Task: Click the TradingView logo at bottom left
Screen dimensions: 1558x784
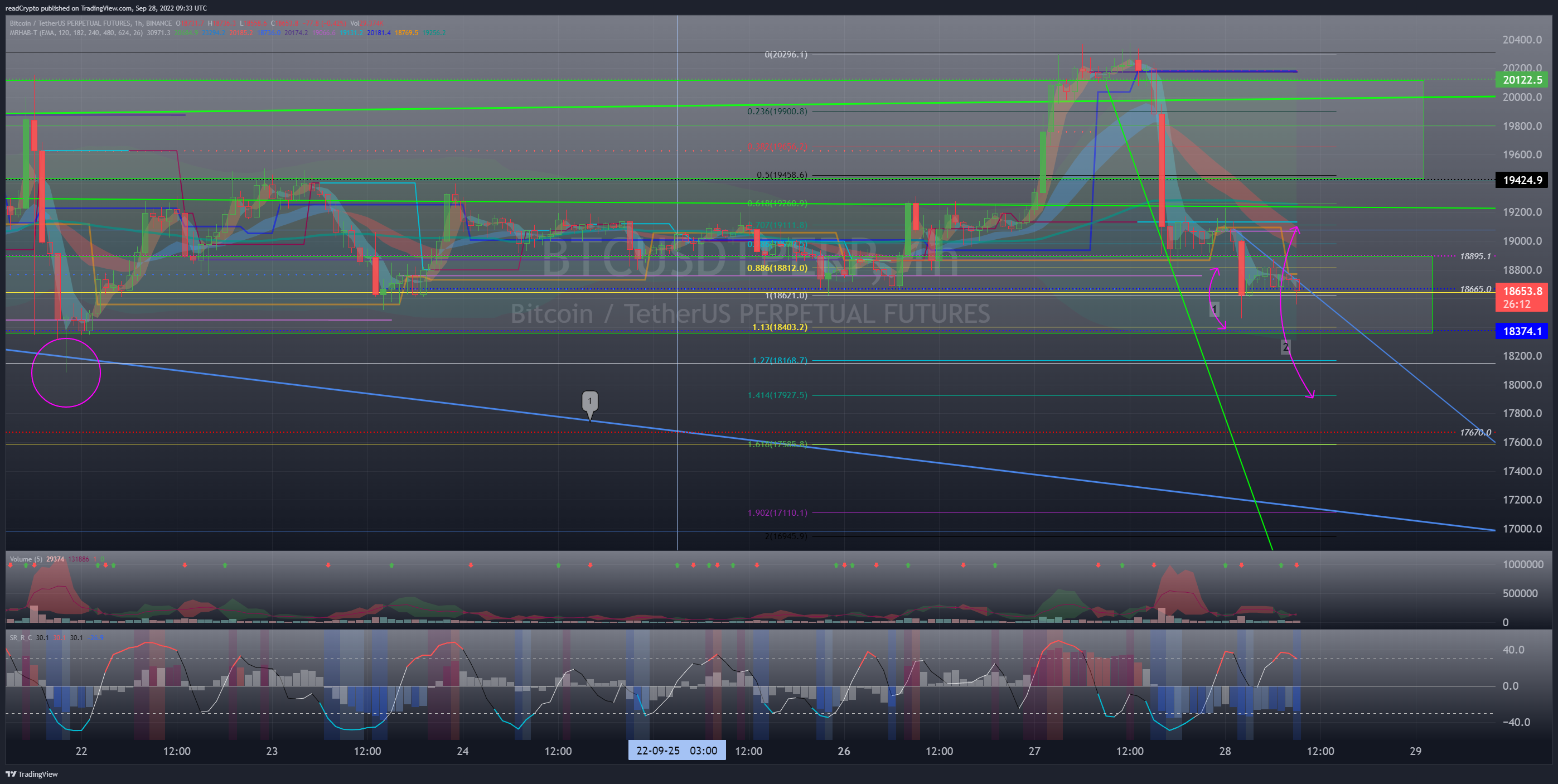Action: (x=31, y=774)
